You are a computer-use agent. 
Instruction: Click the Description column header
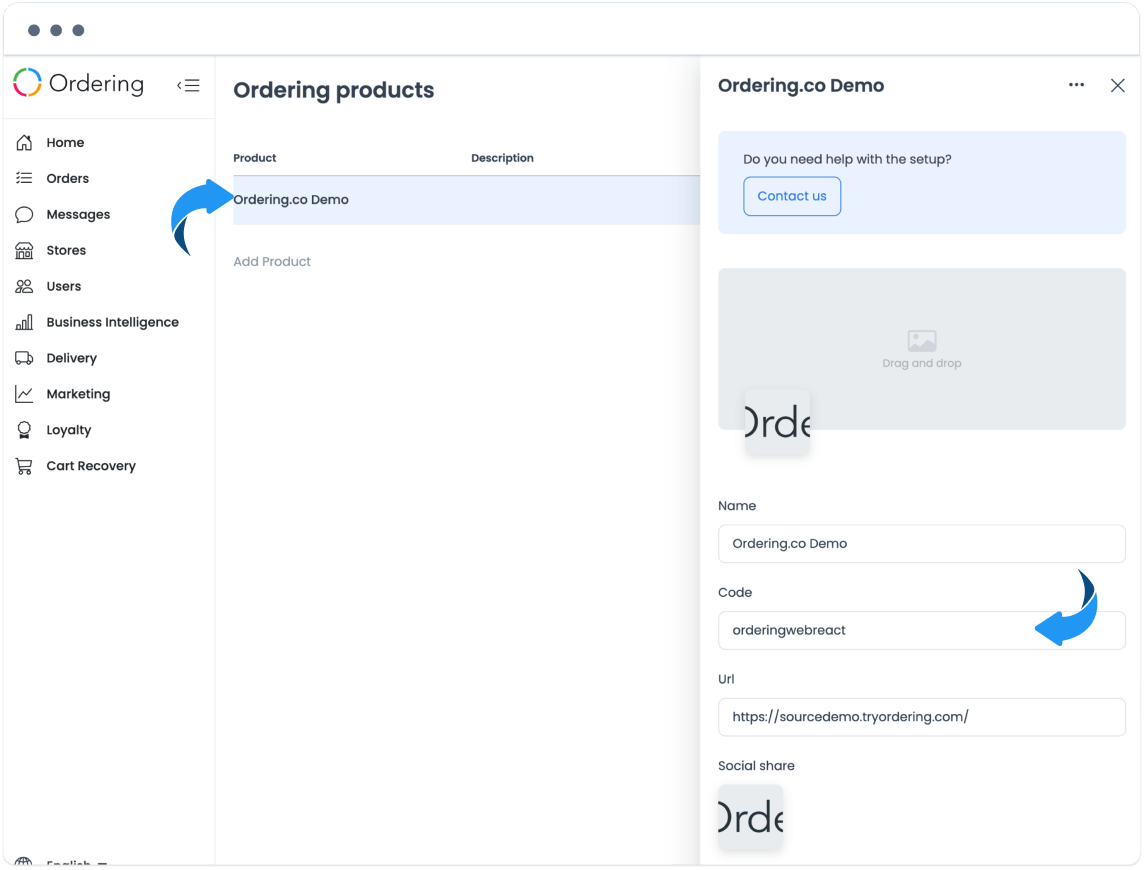click(x=502, y=158)
